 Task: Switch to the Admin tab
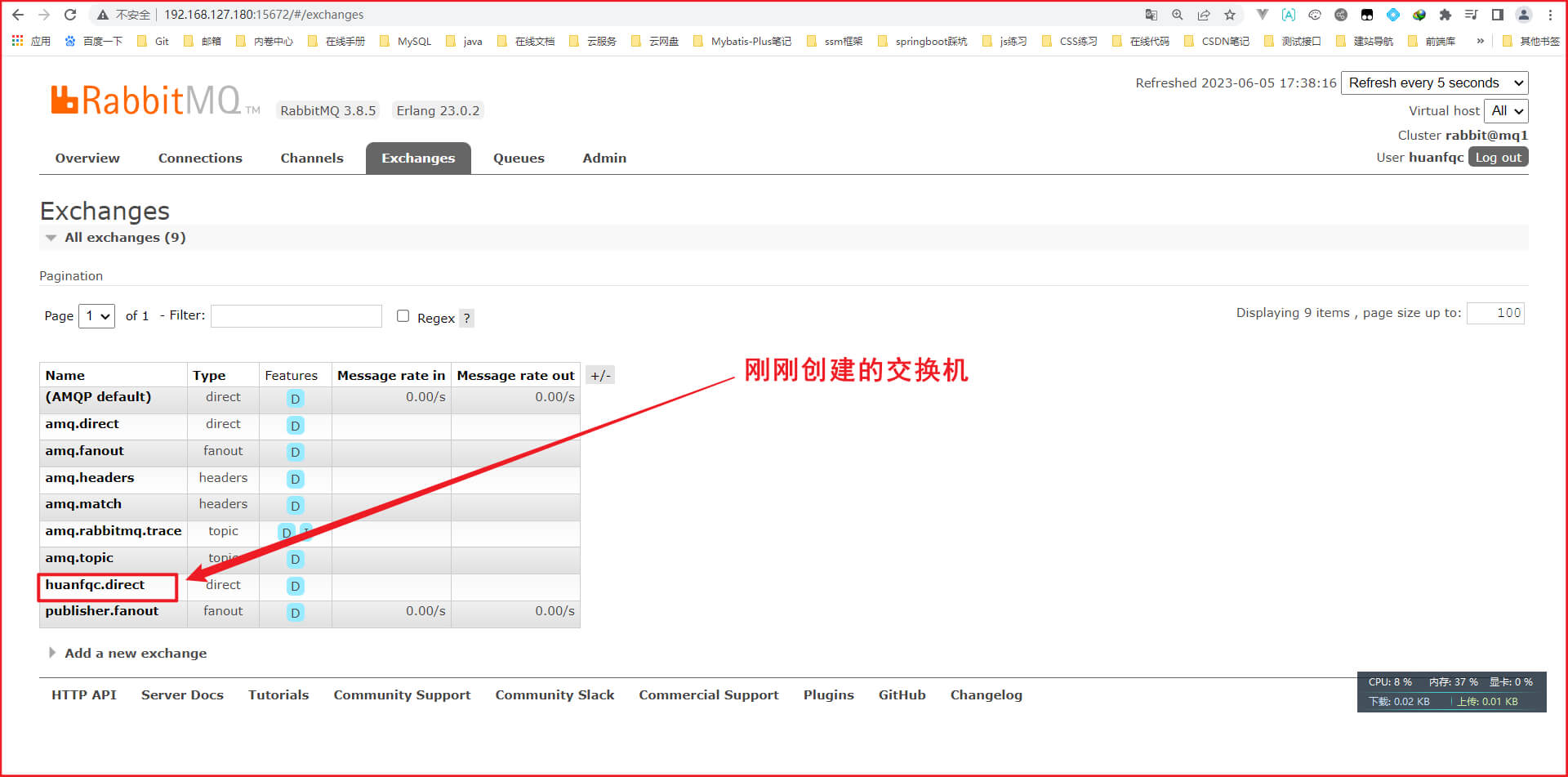(x=604, y=159)
